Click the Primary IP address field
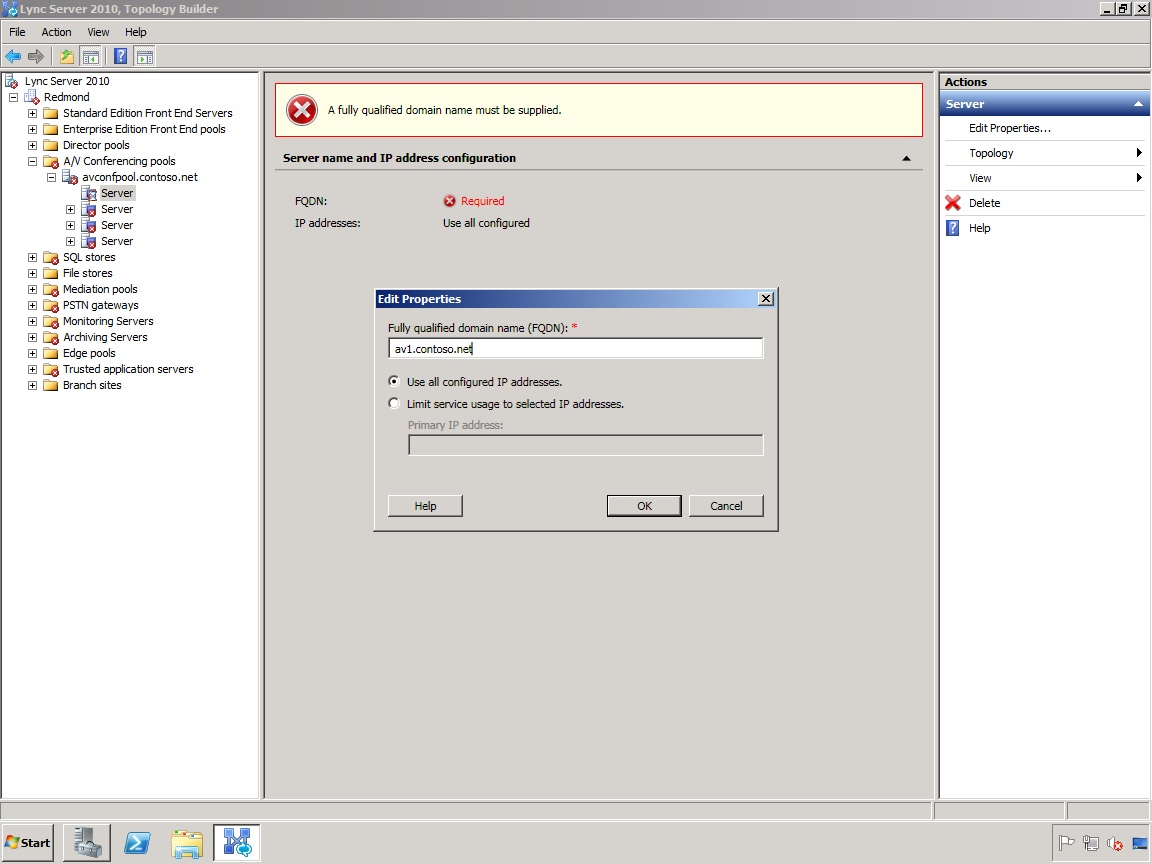The image size is (1152, 864). click(586, 444)
